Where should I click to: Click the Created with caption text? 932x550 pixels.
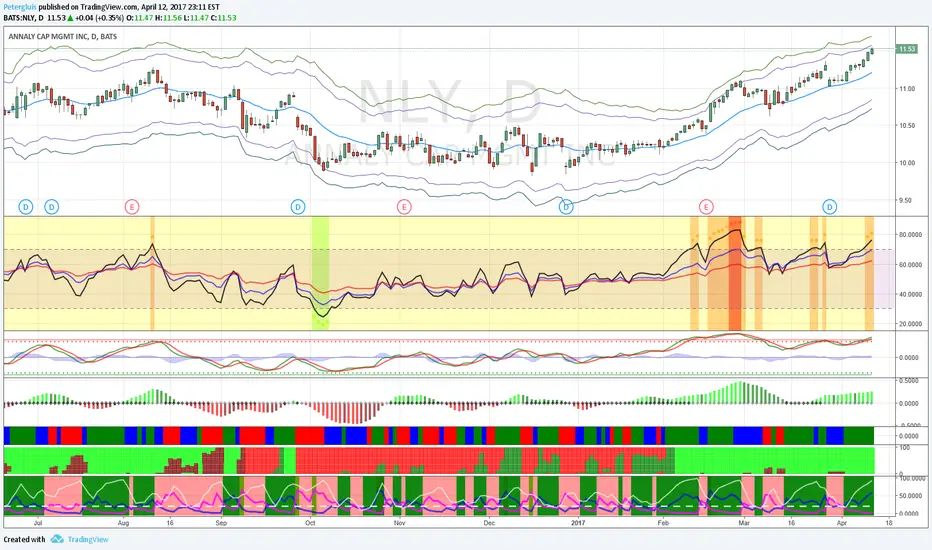(24, 539)
